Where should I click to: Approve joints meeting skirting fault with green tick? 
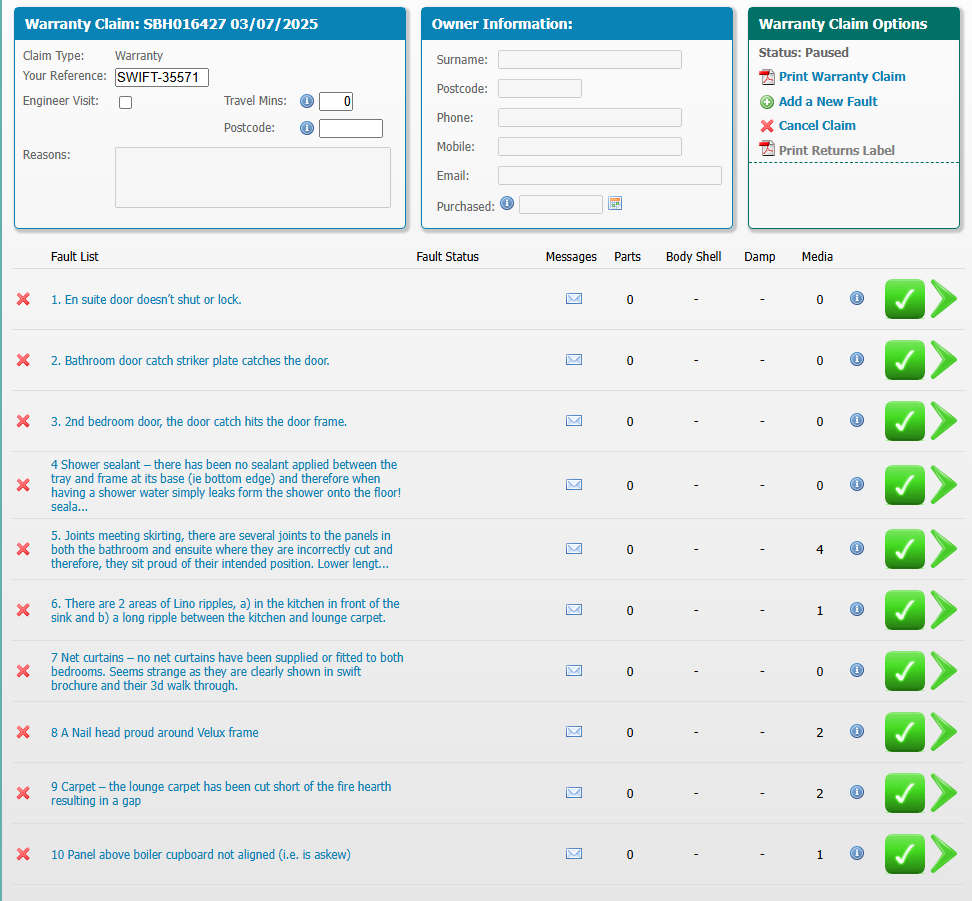click(904, 549)
